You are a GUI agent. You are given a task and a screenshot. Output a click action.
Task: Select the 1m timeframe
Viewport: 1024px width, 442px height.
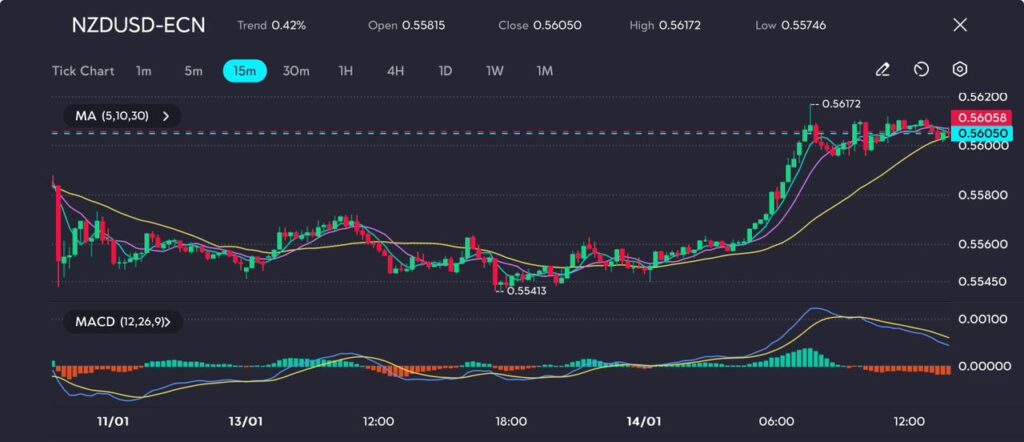click(x=144, y=71)
